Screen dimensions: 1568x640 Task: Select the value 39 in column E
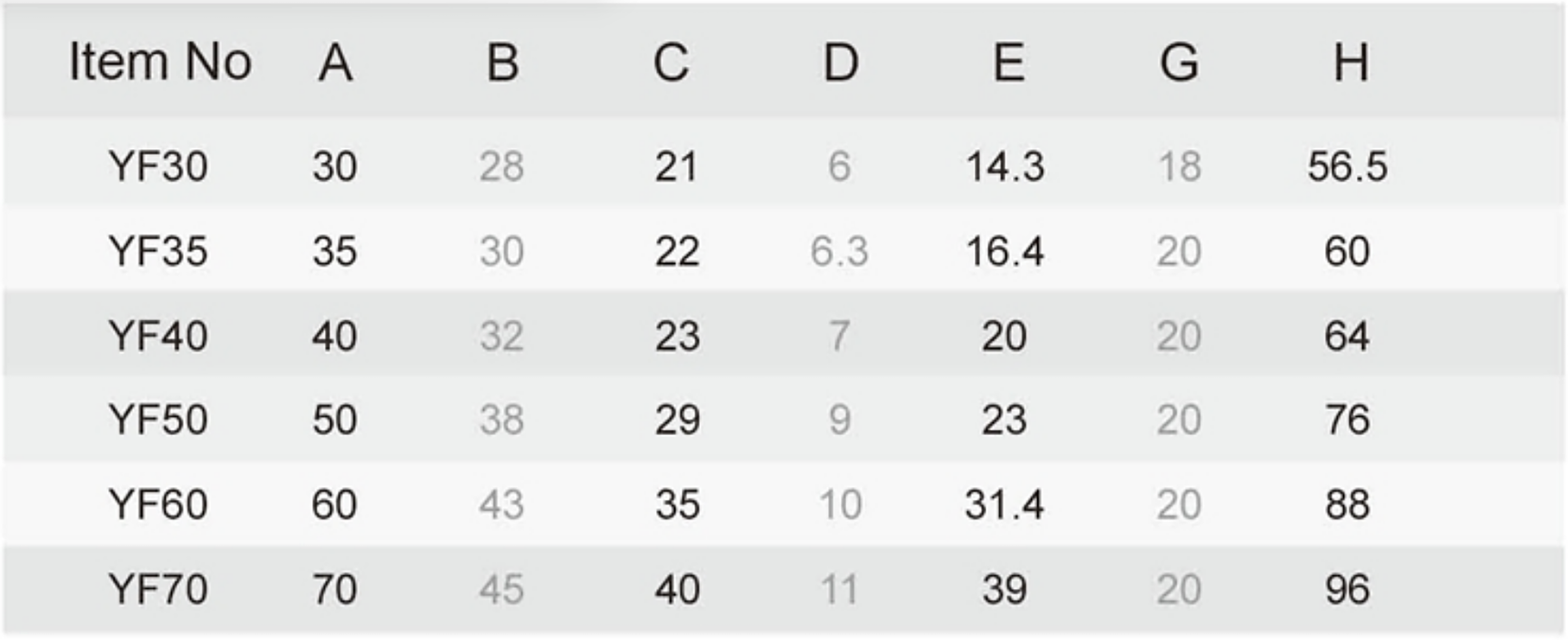click(x=1004, y=588)
